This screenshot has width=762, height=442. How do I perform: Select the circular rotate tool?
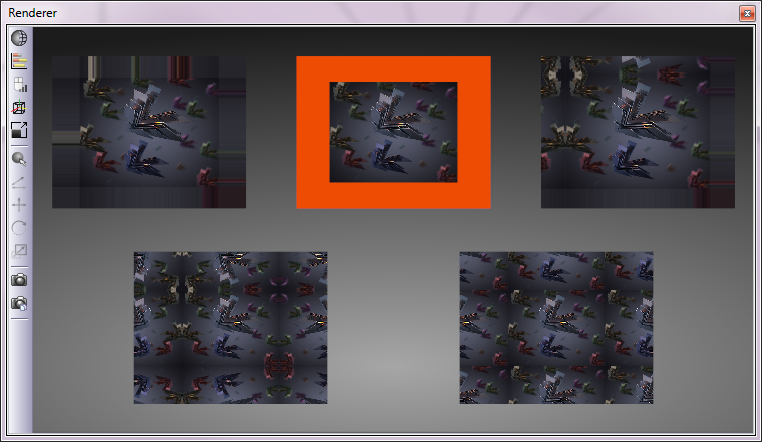pos(19,227)
